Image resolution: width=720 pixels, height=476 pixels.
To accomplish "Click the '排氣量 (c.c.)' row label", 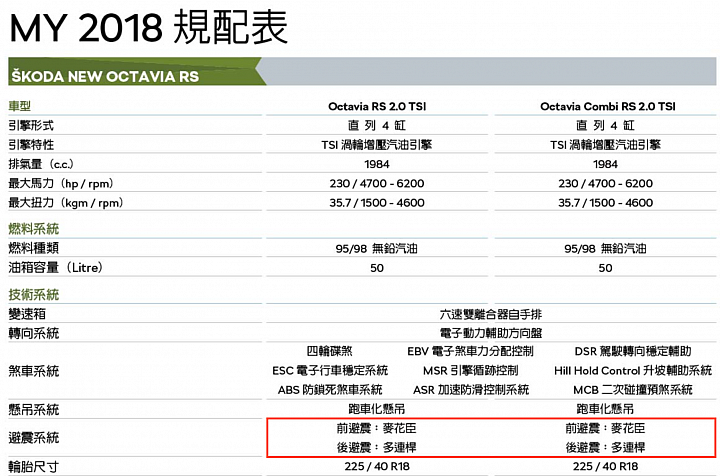I will click(41, 164).
